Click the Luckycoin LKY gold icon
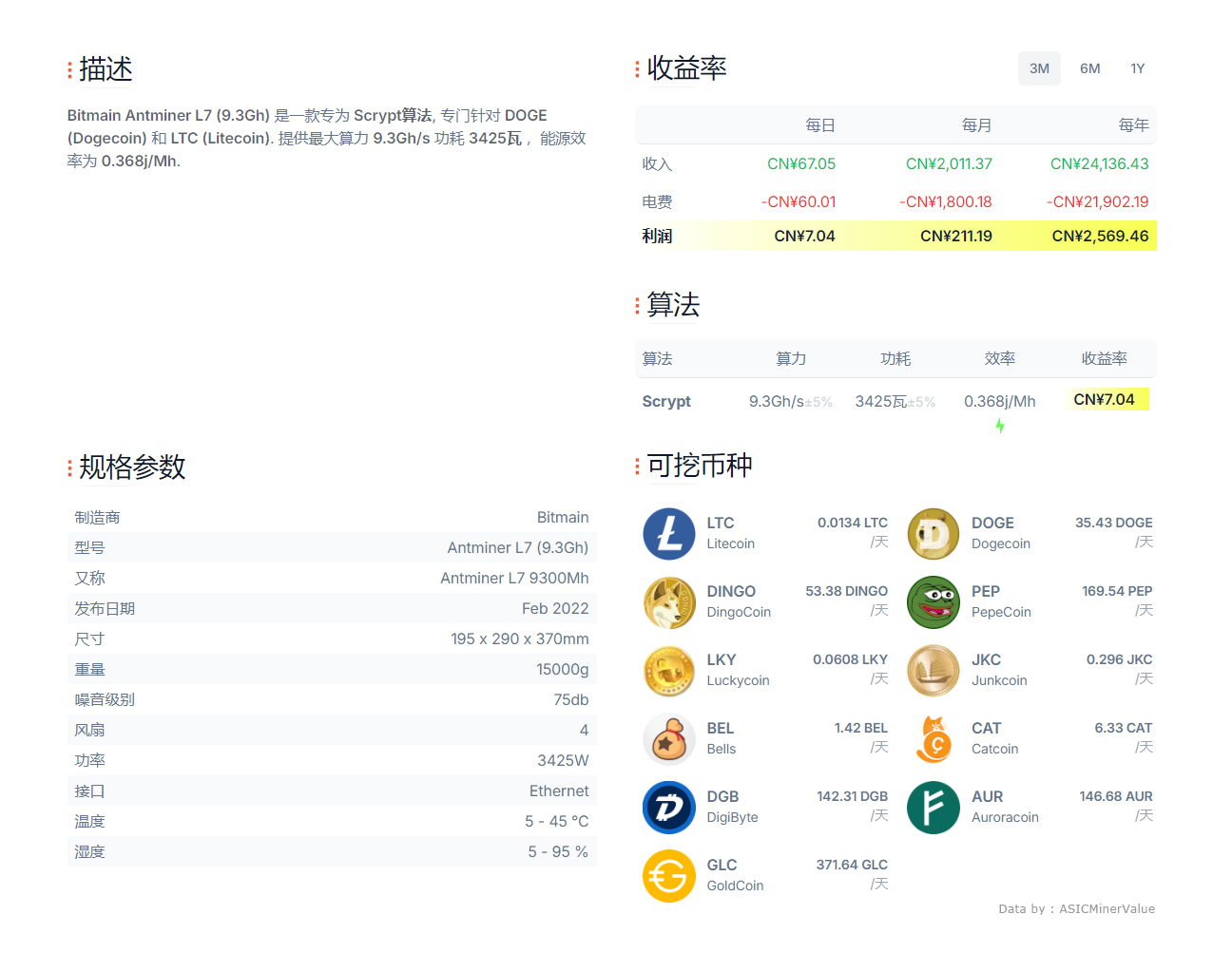 669,671
